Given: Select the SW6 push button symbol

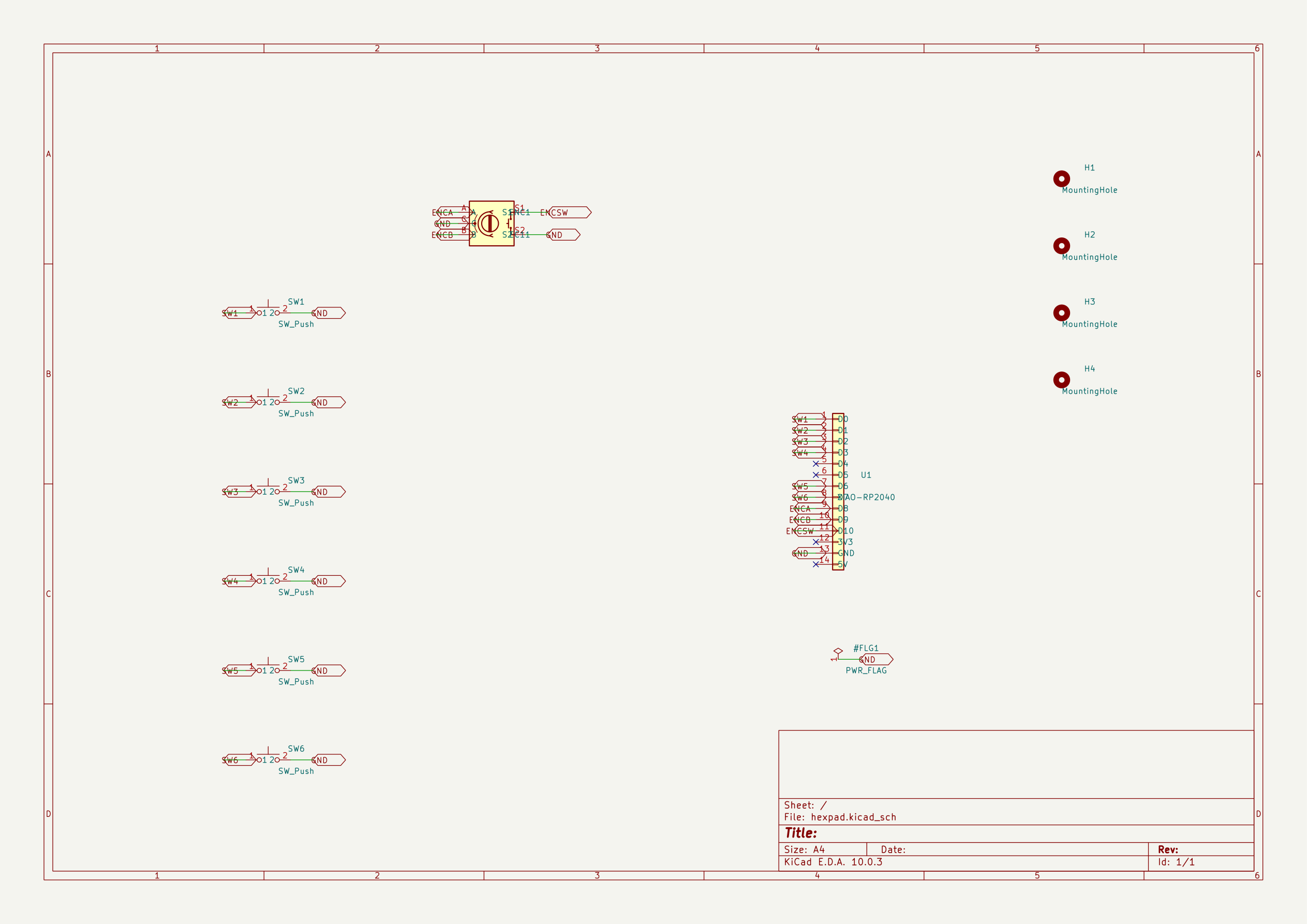Looking at the screenshot, I should [268, 756].
